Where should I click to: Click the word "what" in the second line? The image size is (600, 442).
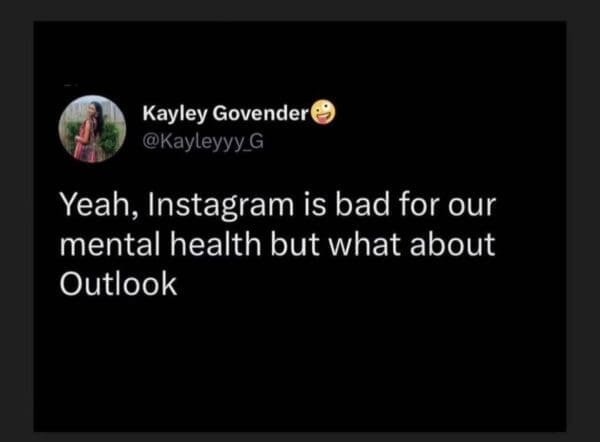[x=365, y=243]
